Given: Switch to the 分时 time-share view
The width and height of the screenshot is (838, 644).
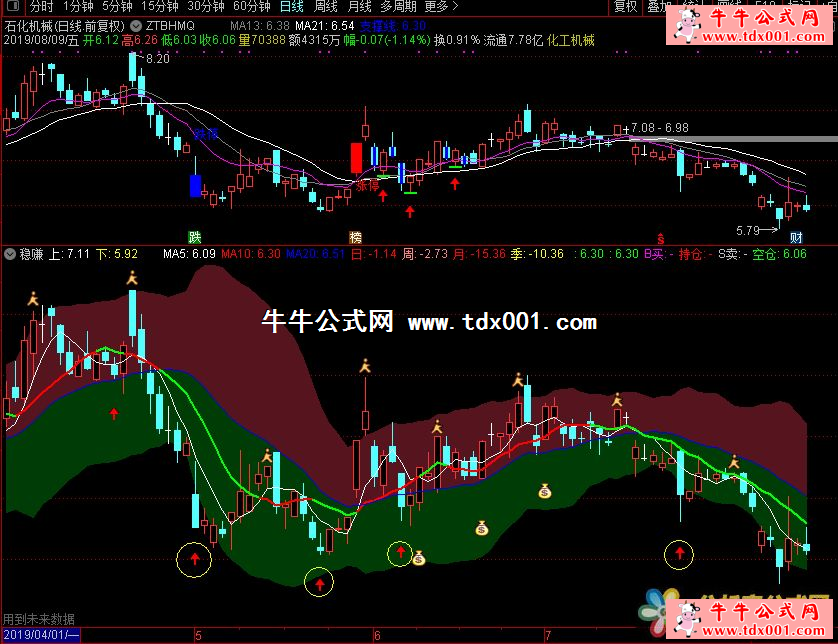Looking at the screenshot, I should click(x=42, y=6).
